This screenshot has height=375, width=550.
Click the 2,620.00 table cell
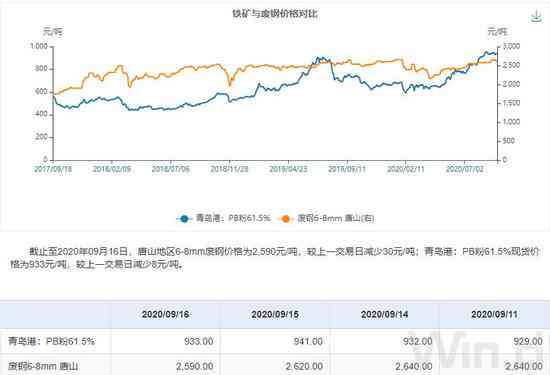tap(304, 367)
